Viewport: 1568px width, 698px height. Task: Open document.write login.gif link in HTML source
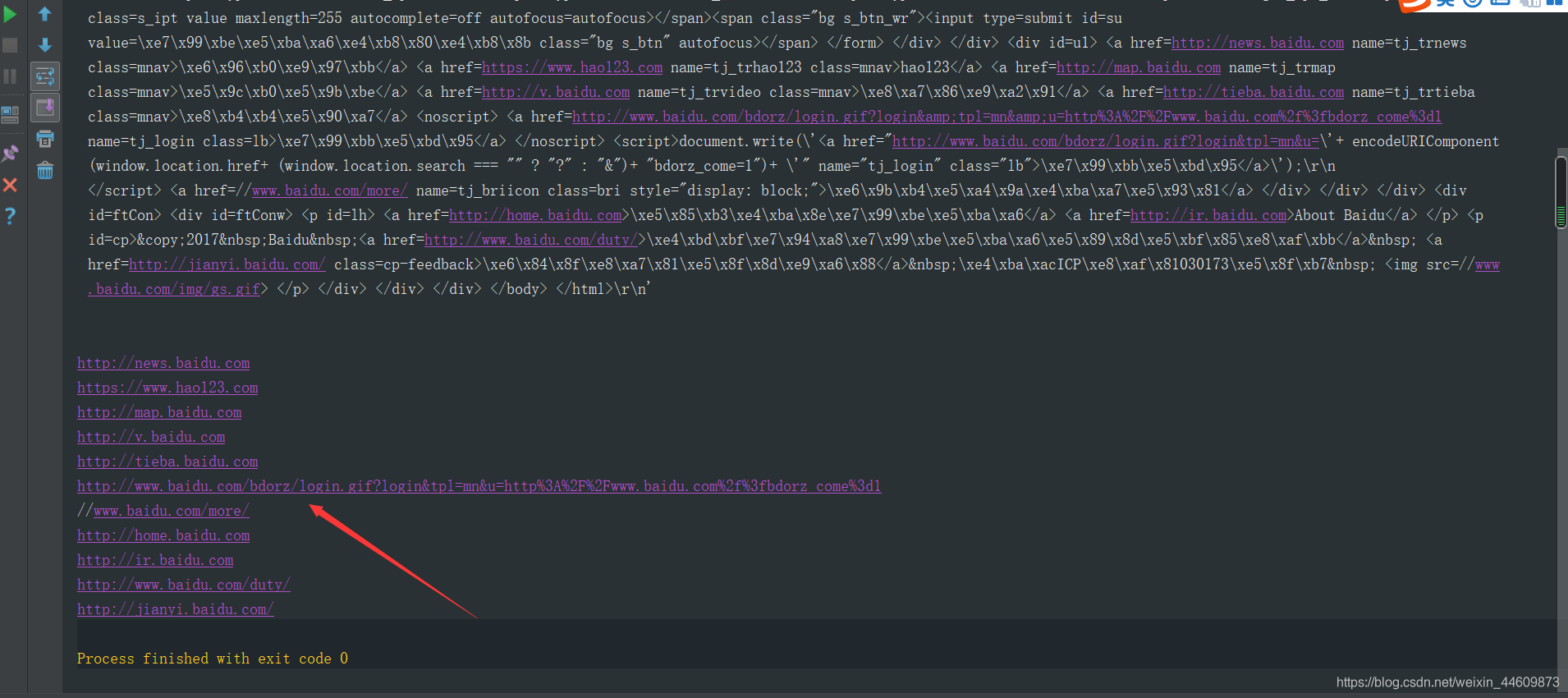(1106, 141)
